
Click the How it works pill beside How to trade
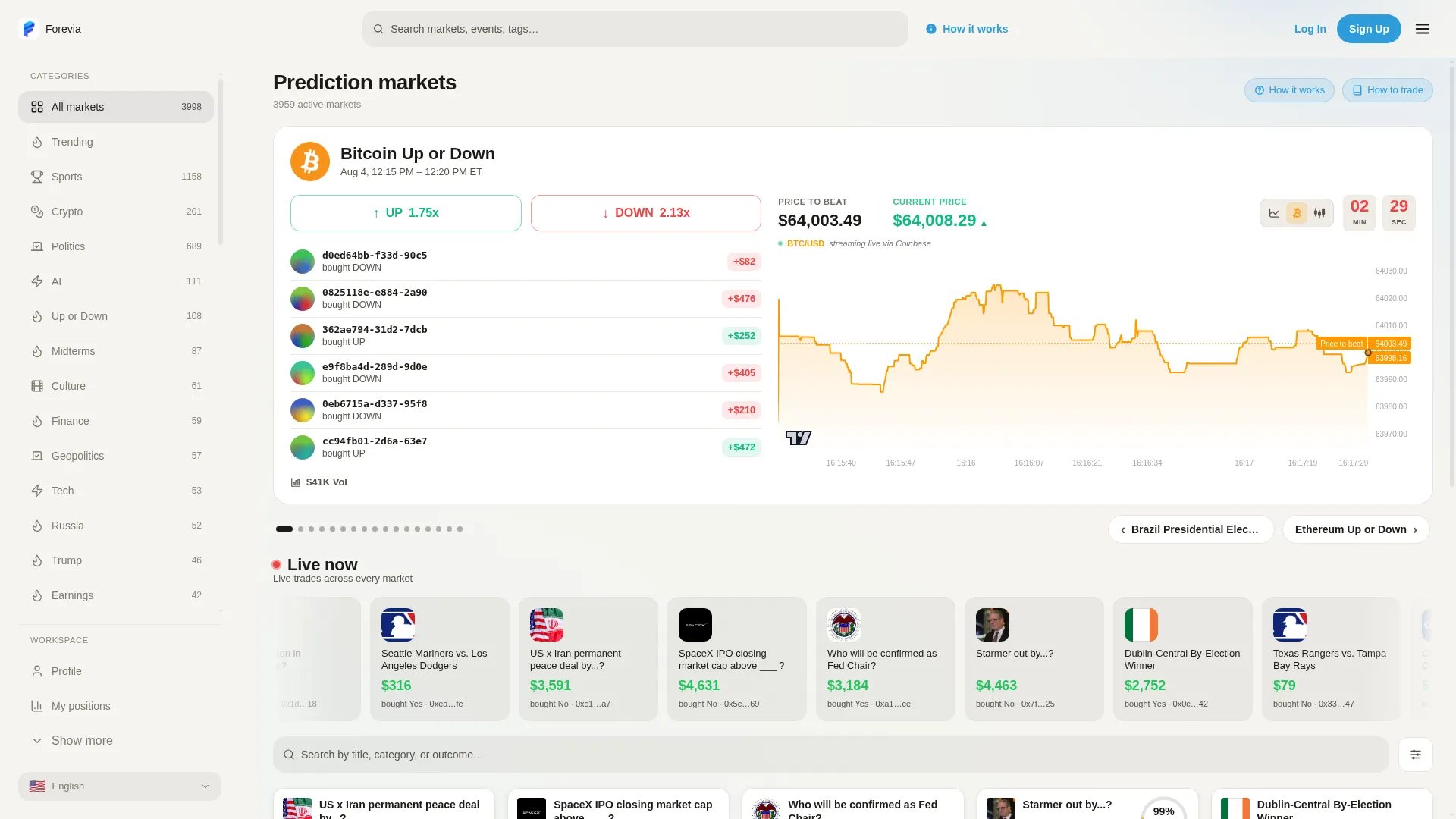(x=1289, y=90)
